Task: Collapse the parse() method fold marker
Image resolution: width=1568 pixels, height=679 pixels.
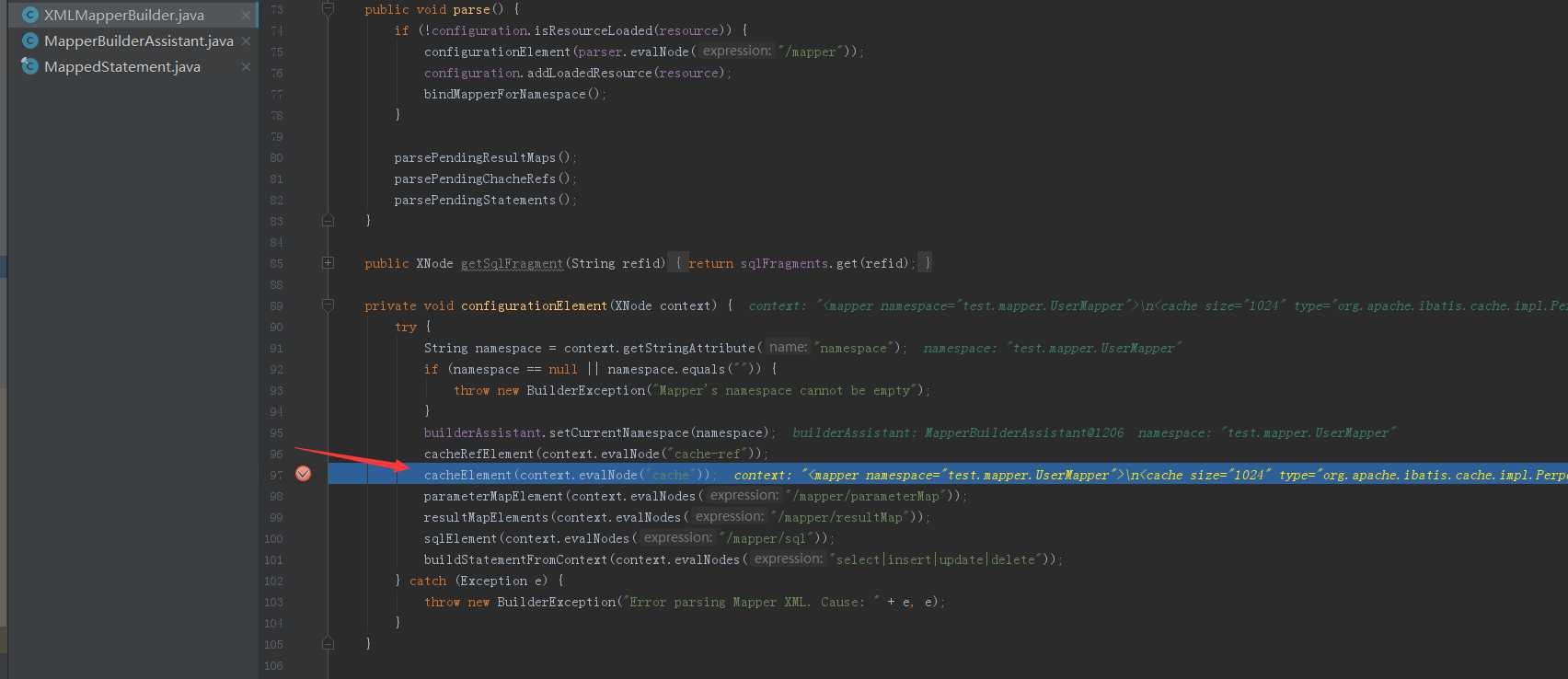Action: 328,9
